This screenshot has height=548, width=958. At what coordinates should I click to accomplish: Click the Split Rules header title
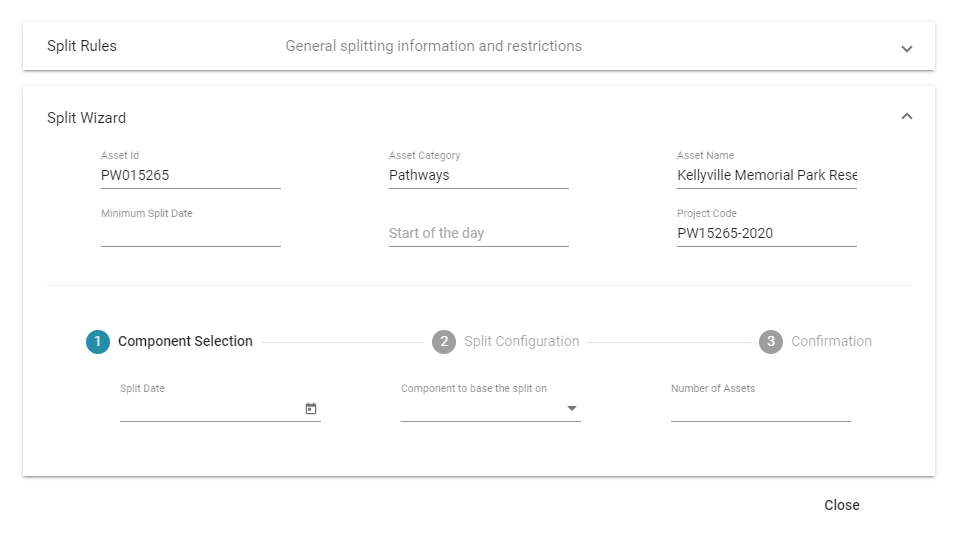click(x=82, y=46)
